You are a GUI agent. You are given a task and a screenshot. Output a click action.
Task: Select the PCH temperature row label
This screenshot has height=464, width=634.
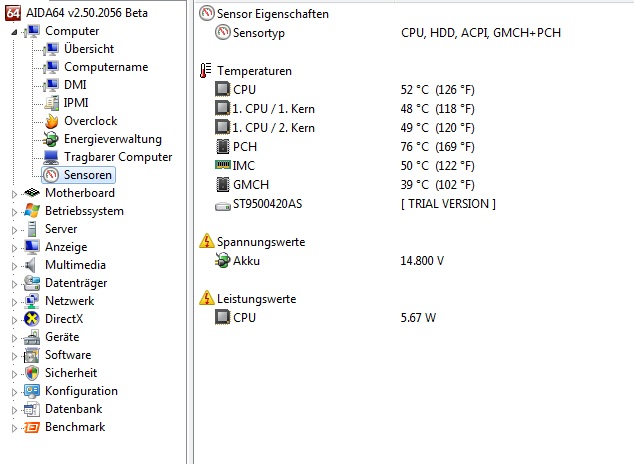pyautogui.click(x=245, y=146)
